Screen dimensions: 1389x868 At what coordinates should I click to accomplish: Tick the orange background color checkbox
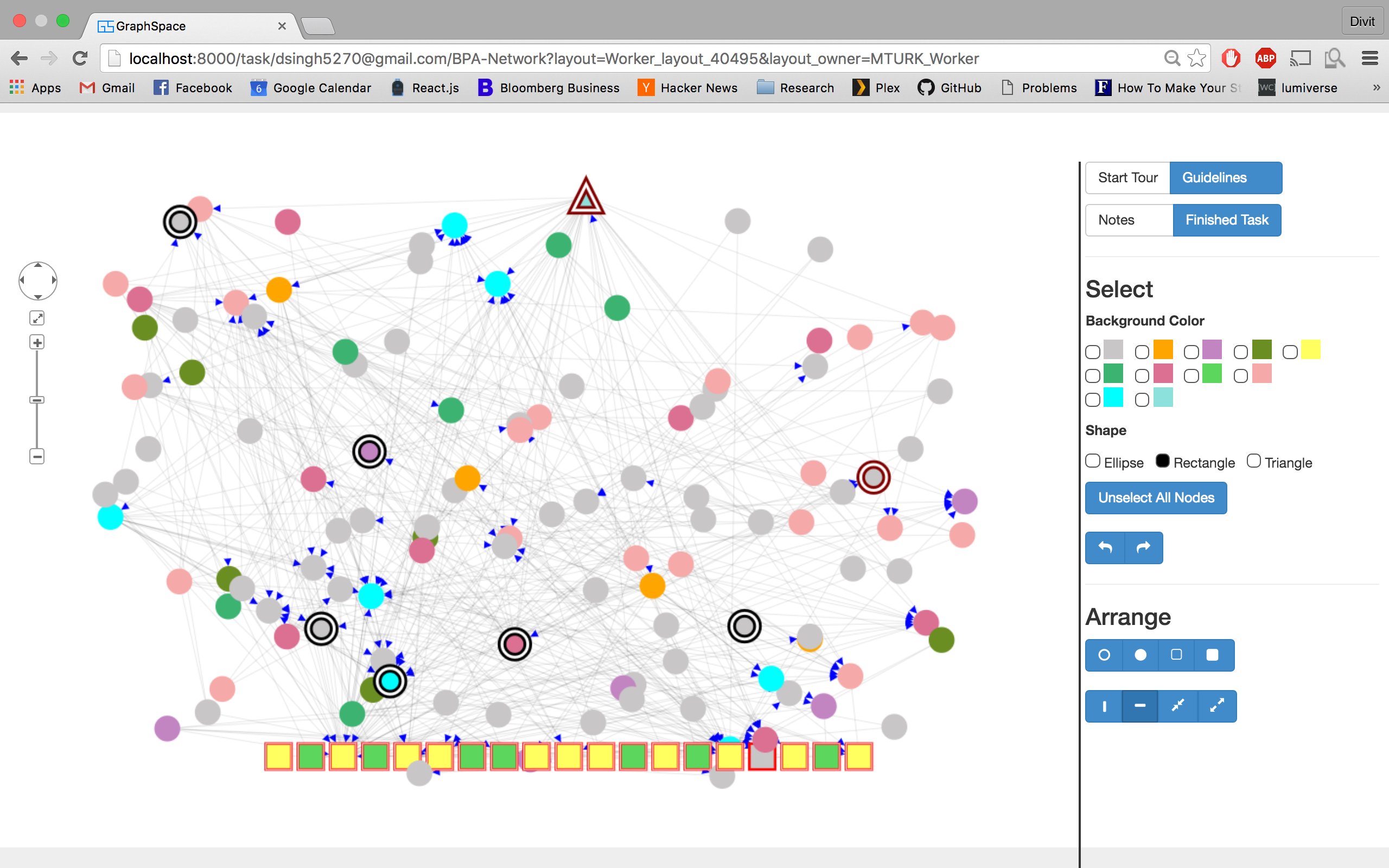point(1142,352)
